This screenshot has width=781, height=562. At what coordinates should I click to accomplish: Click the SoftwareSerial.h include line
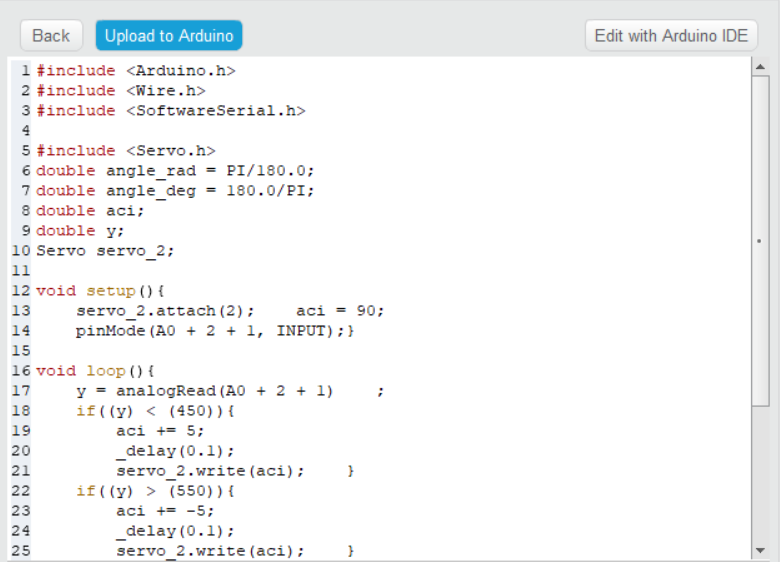tap(170, 111)
